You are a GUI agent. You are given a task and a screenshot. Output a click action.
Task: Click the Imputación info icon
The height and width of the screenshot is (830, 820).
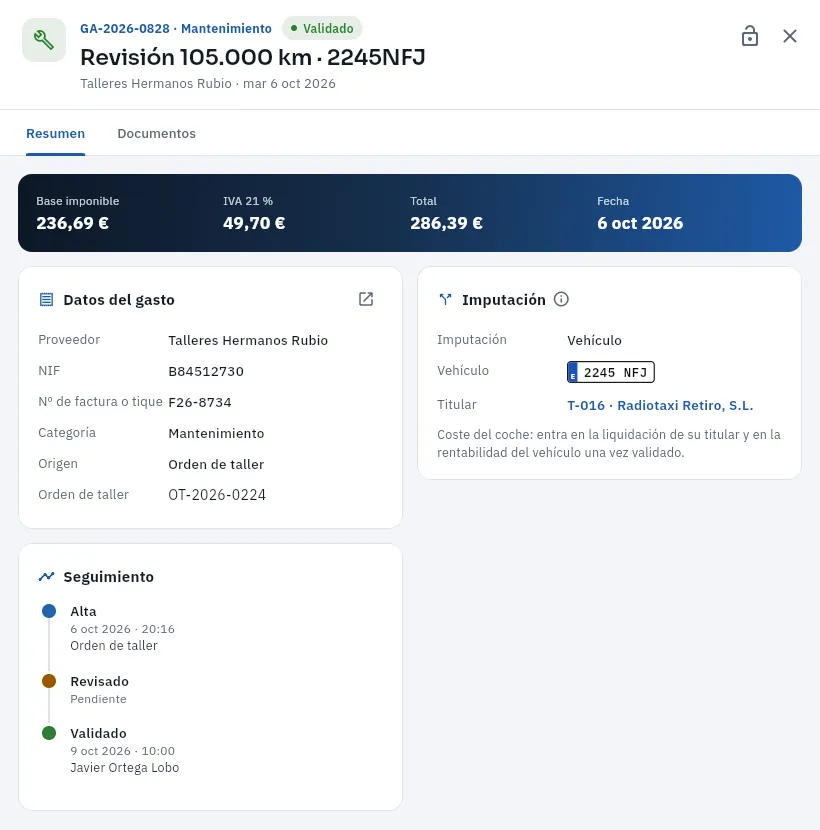[x=561, y=299]
